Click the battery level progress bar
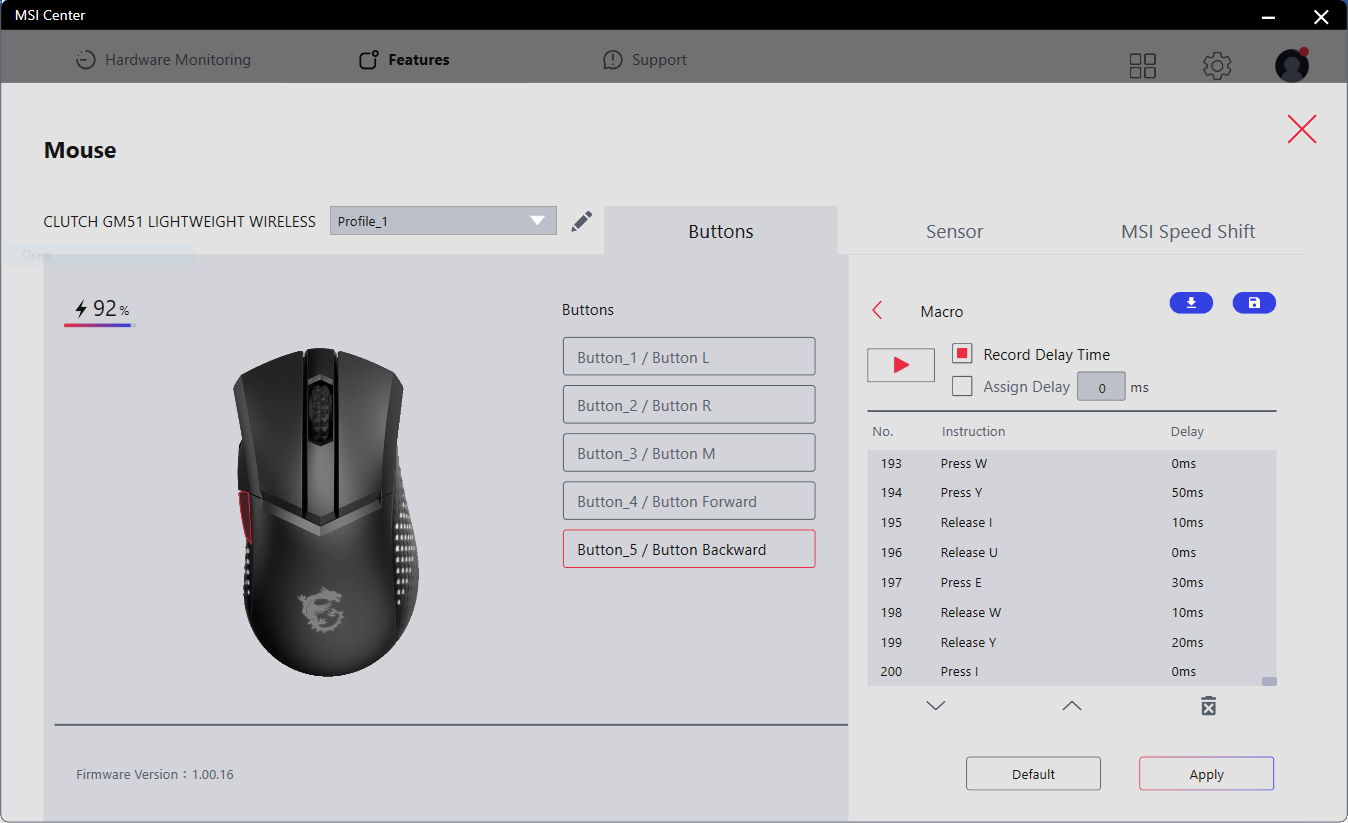This screenshot has width=1348, height=823. [x=100, y=325]
